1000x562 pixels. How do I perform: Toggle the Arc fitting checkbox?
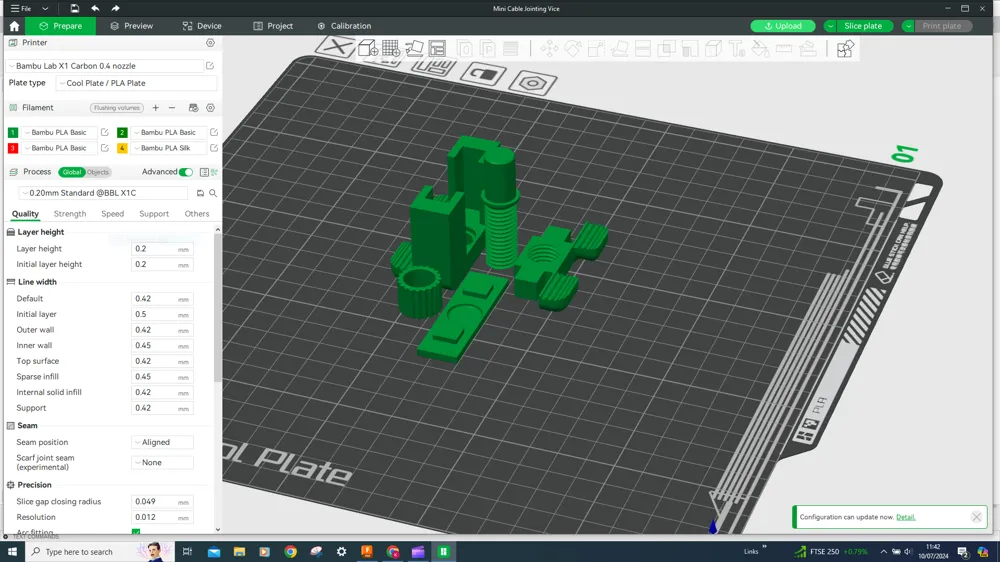136,532
